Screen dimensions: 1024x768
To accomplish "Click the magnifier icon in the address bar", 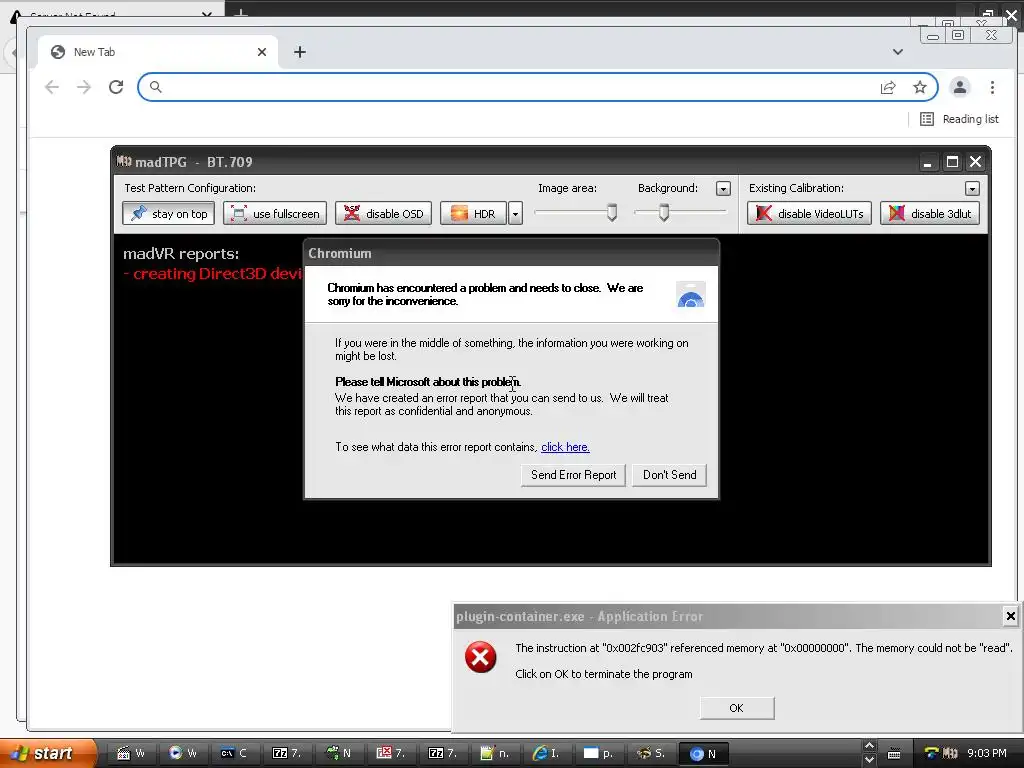I will click(155, 87).
